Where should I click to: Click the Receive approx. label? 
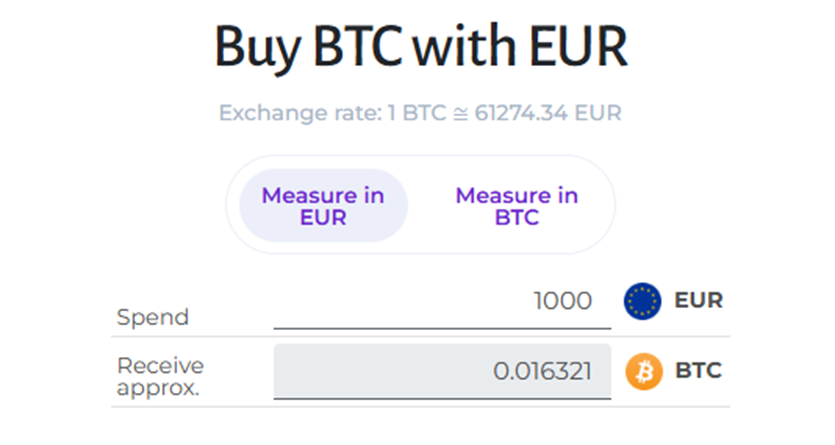pyautogui.click(x=160, y=376)
